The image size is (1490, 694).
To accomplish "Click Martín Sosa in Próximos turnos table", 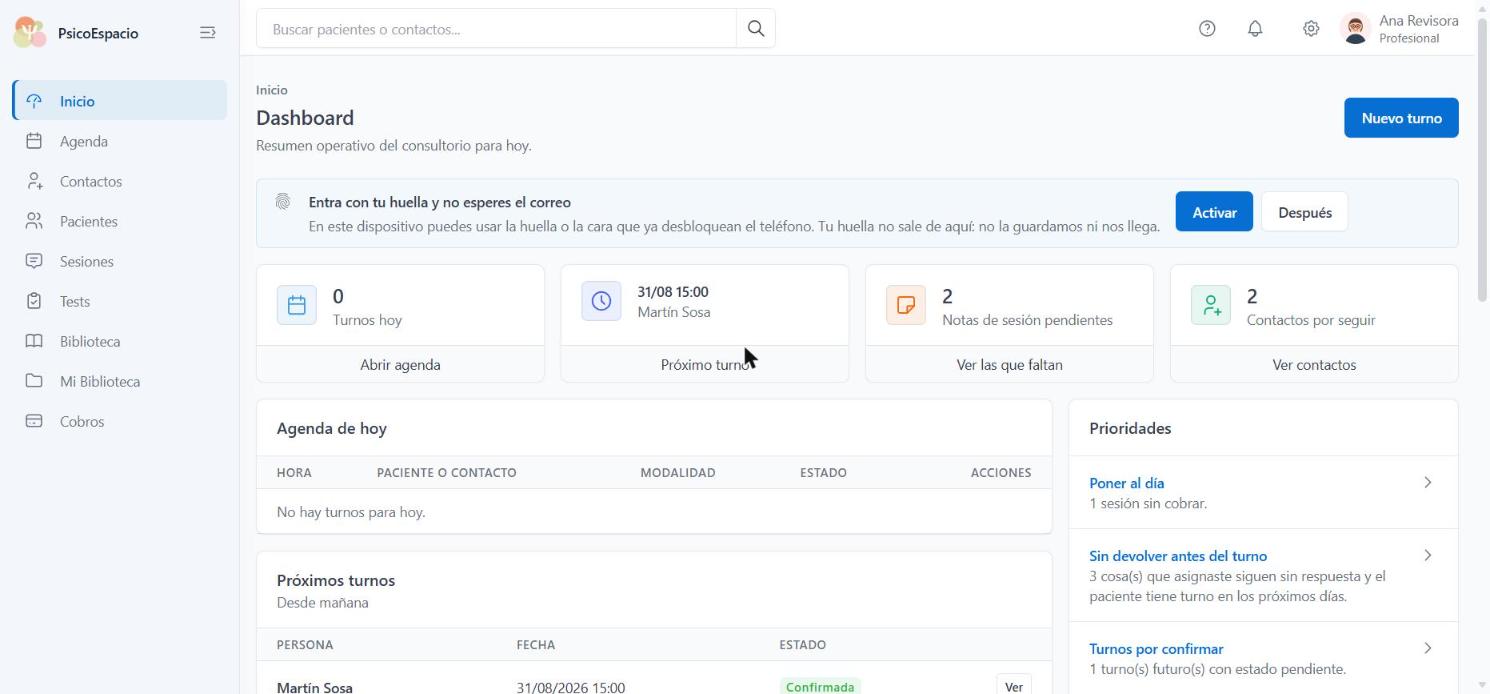I will 314,687.
